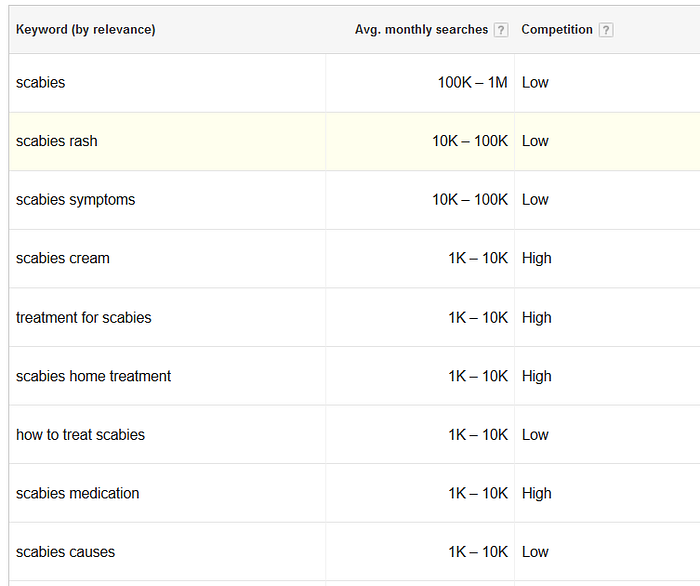Select the 'scabies rash' keyword
This screenshot has height=586, width=700.
pos(57,141)
